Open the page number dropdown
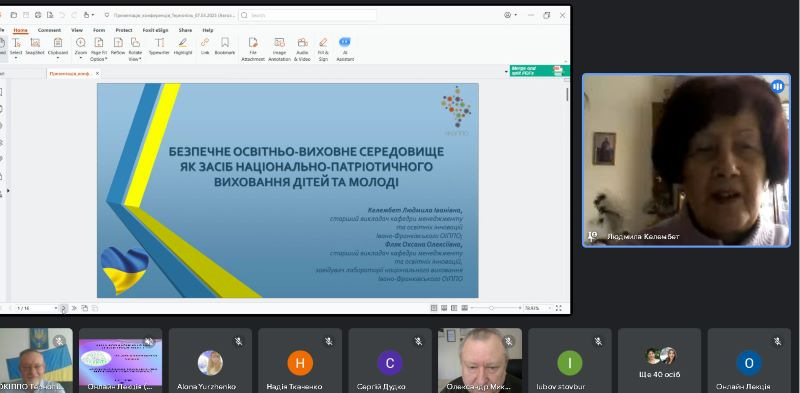 [56, 308]
